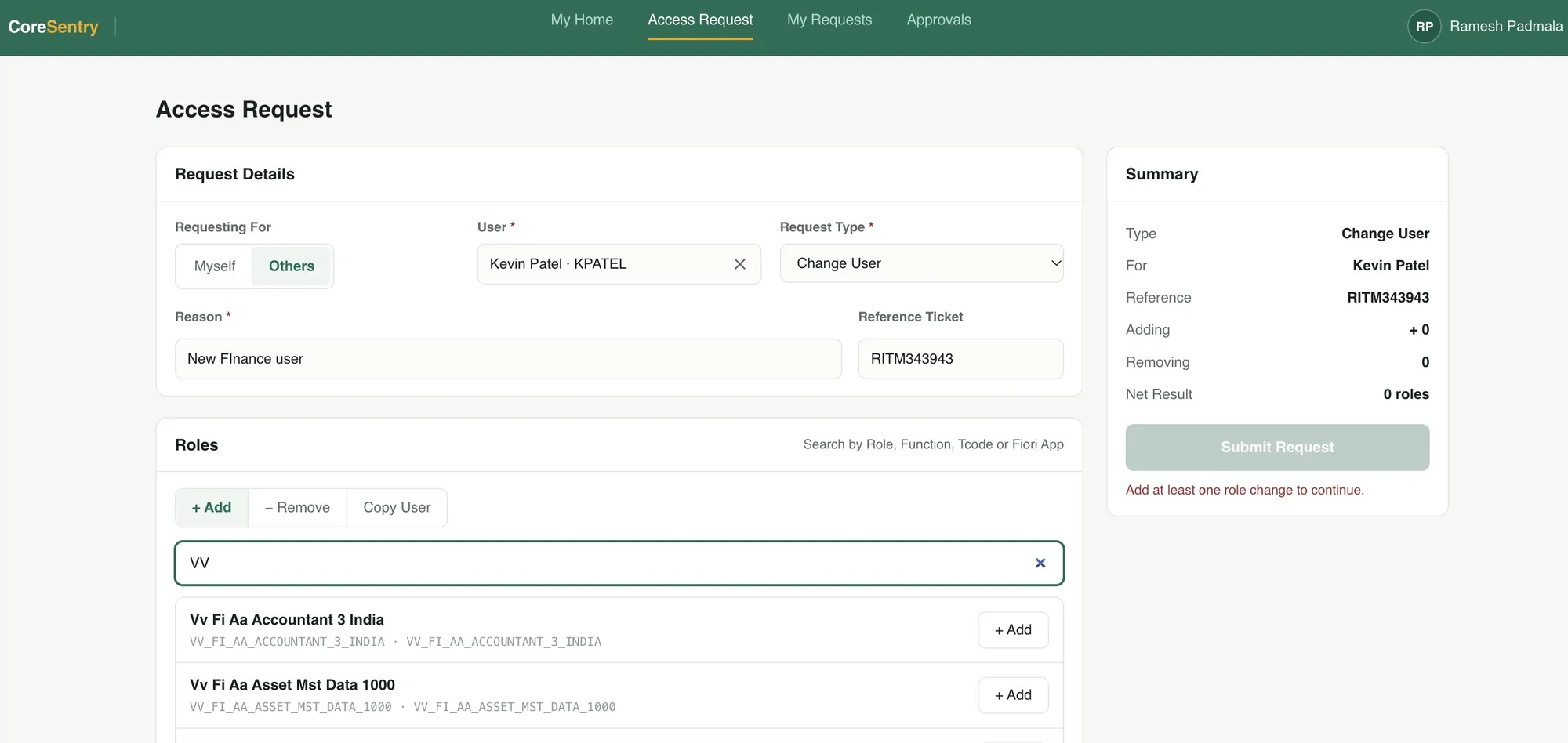Click the Reference Ticket field
The height and width of the screenshot is (743, 1568).
pos(960,359)
